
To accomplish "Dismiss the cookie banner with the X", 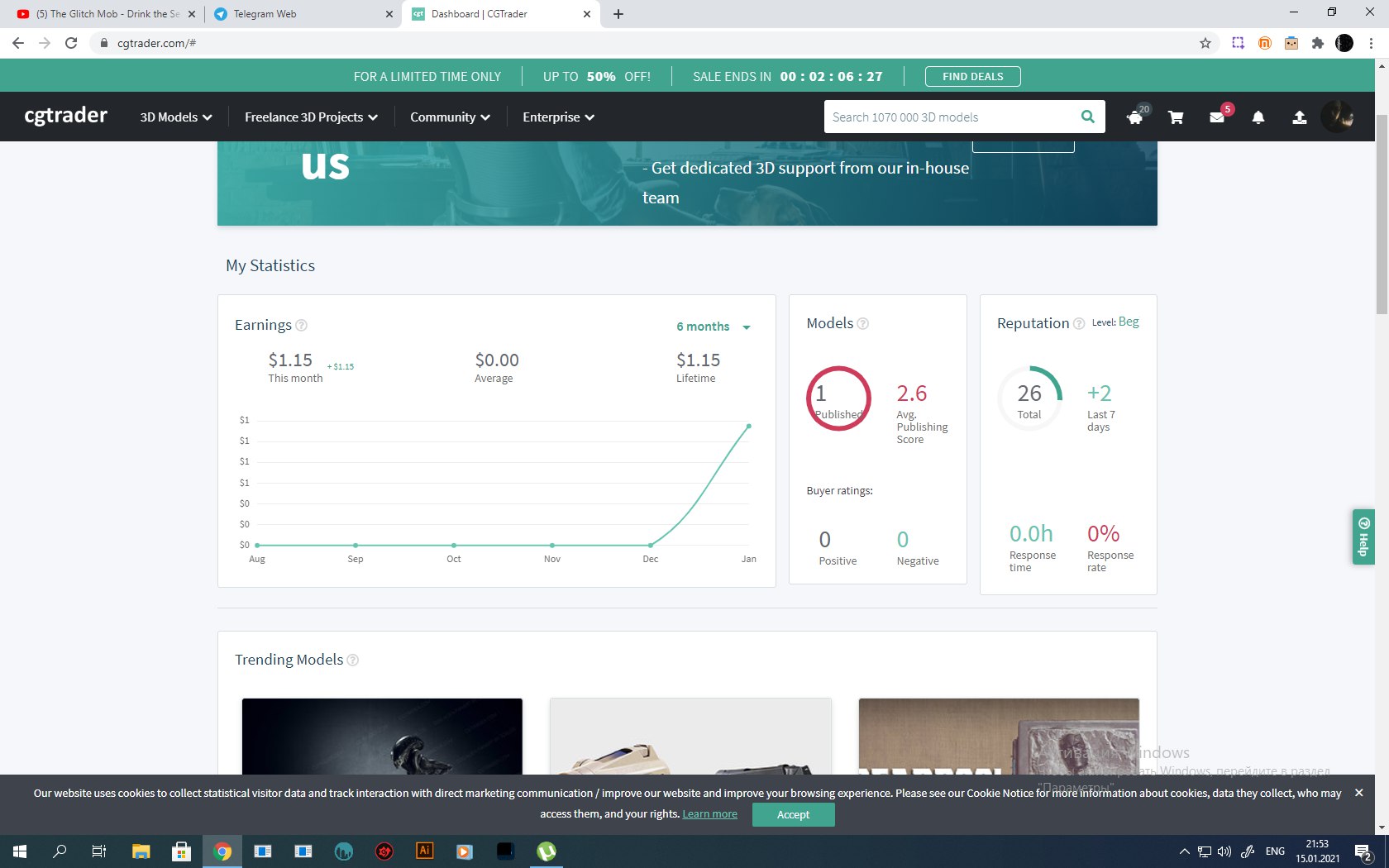I will tap(1358, 793).
